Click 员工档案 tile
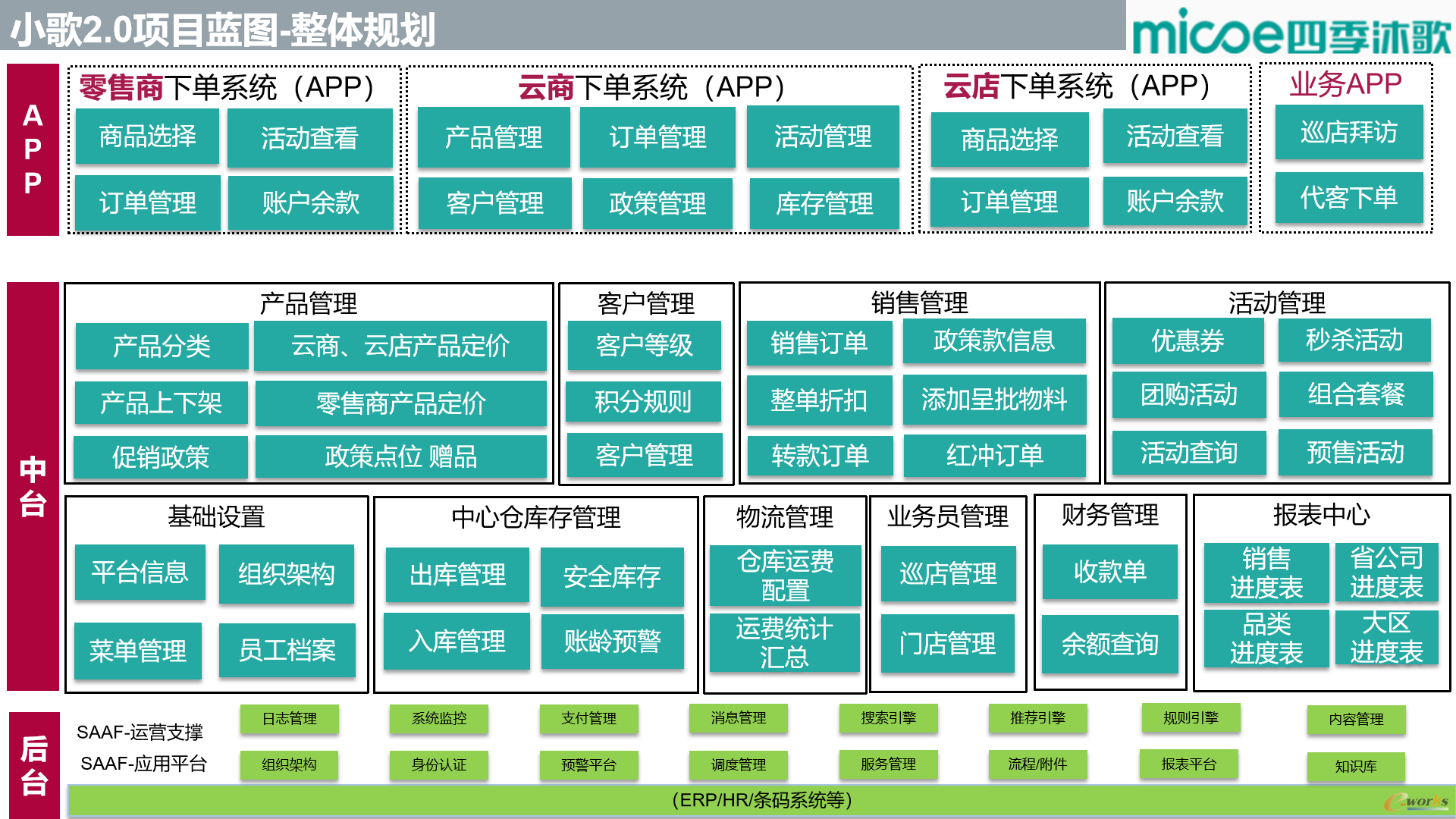 point(287,650)
